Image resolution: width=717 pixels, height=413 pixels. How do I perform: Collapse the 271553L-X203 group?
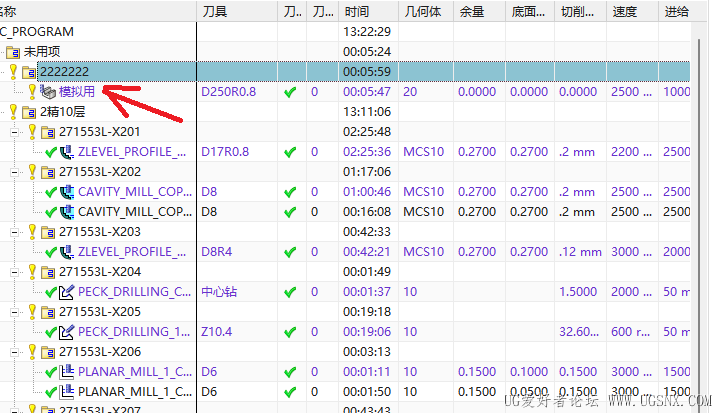[15, 232]
